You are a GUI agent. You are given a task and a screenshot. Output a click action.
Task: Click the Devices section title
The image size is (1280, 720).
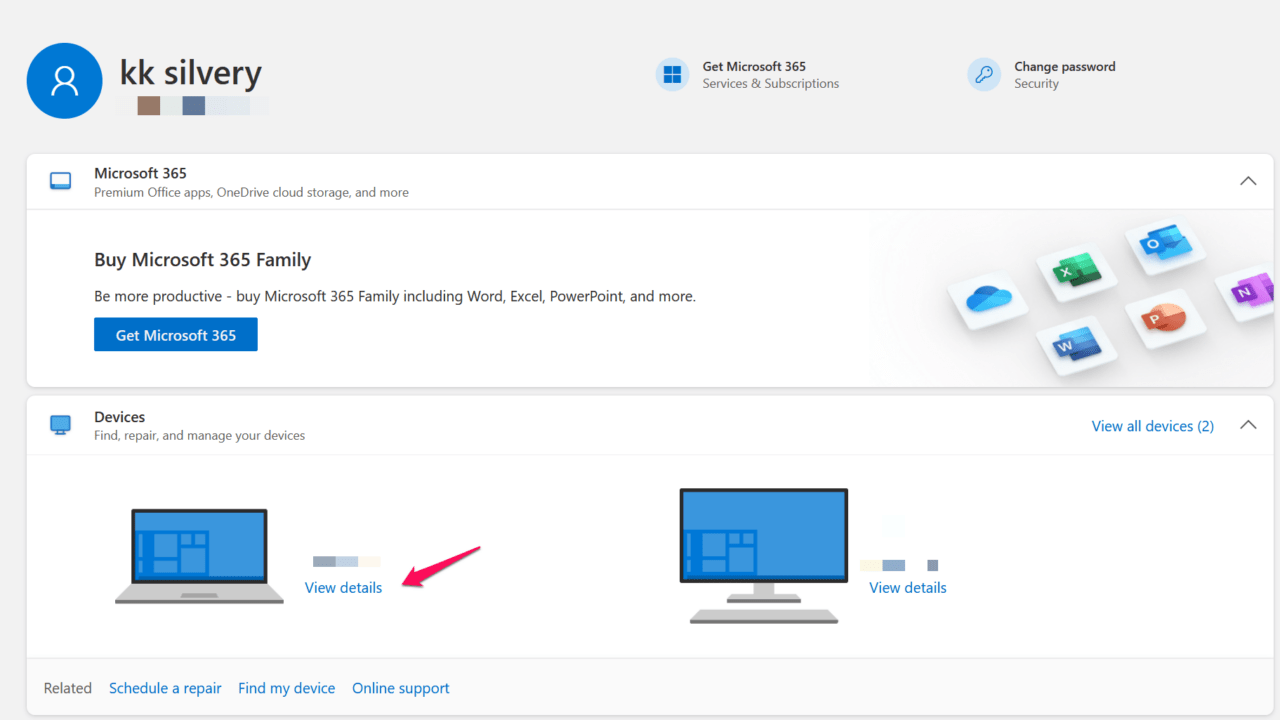point(120,417)
